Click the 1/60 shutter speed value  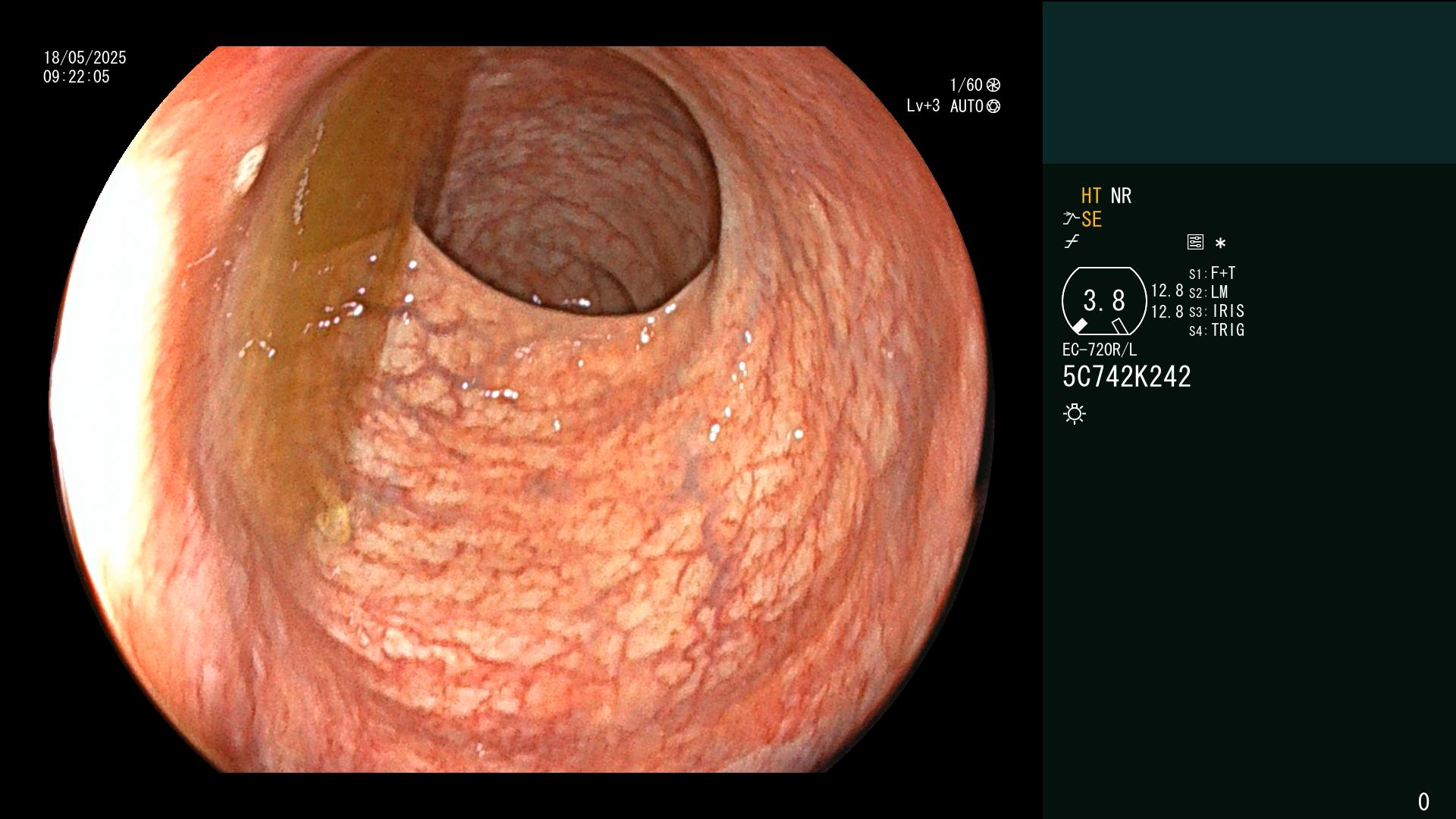tap(966, 85)
